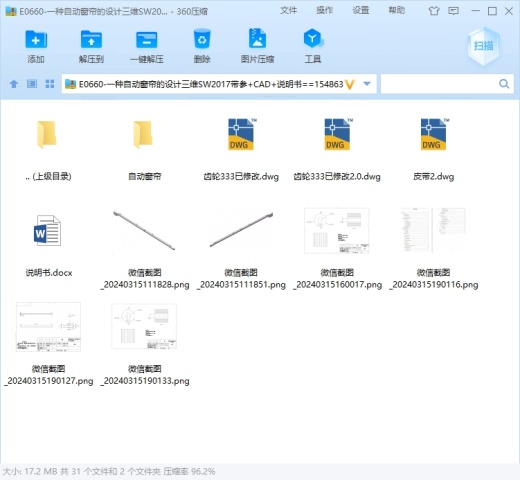Click the 扫描 (Scan) shield button

pos(483,46)
